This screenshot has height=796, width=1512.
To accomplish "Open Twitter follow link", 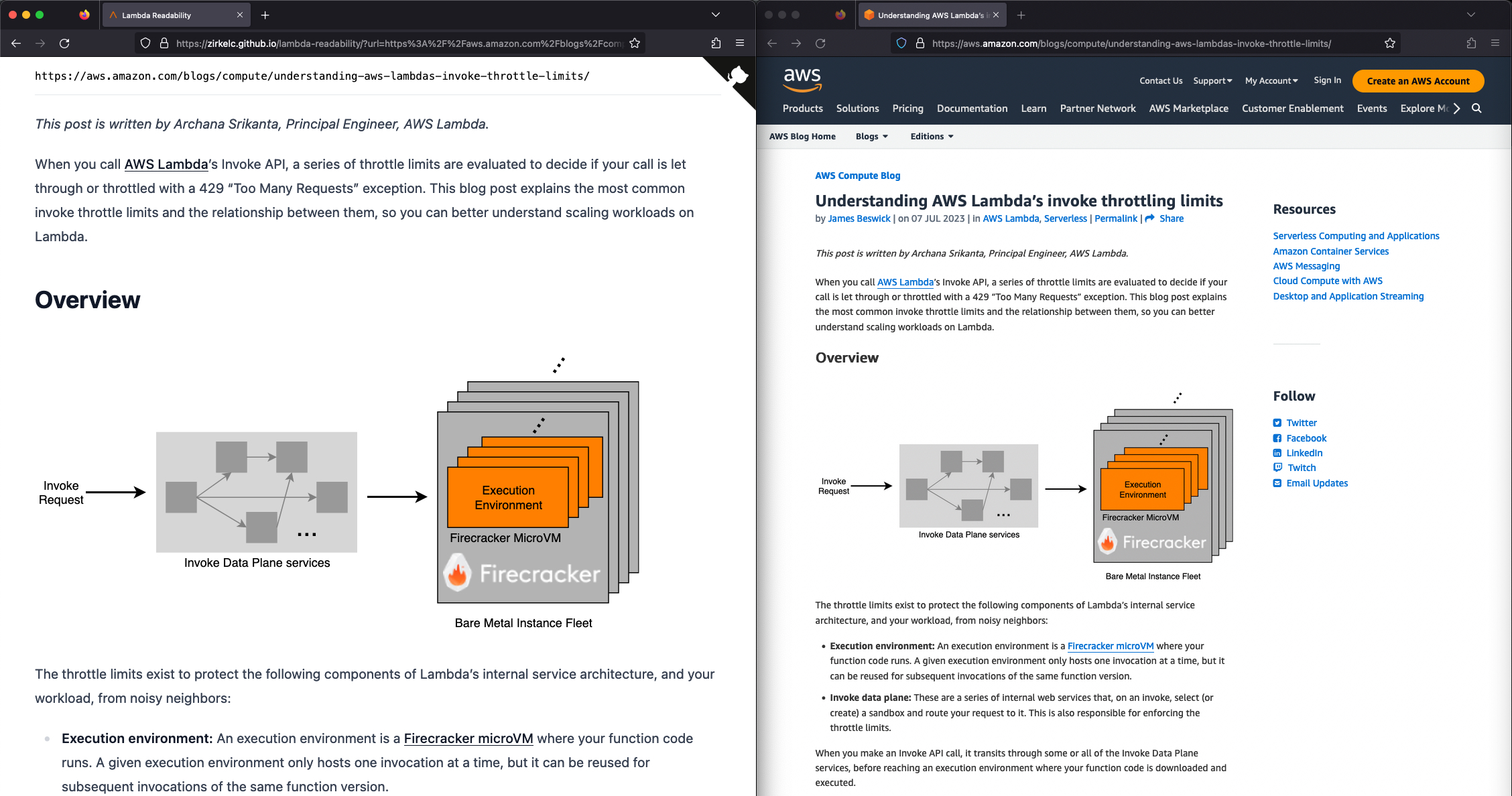I will coord(1302,423).
